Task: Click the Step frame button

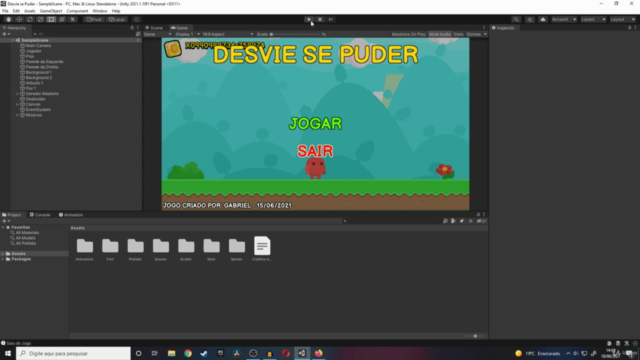Action: click(x=331, y=20)
